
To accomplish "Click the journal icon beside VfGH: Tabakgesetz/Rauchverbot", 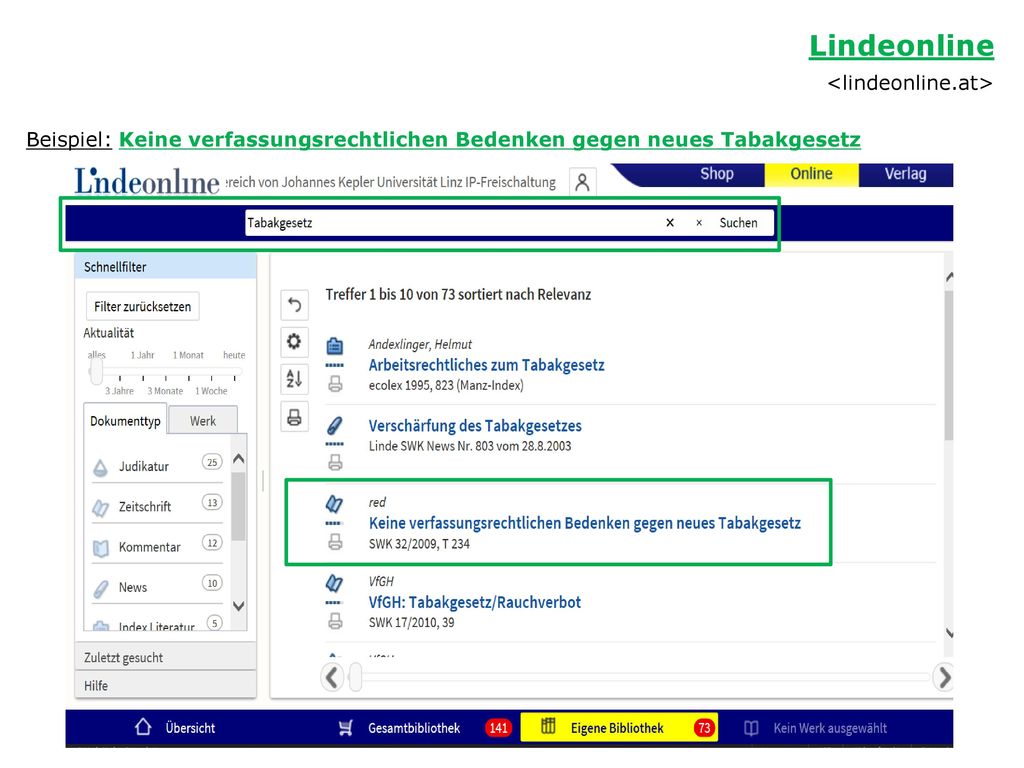I will pyautogui.click(x=334, y=583).
